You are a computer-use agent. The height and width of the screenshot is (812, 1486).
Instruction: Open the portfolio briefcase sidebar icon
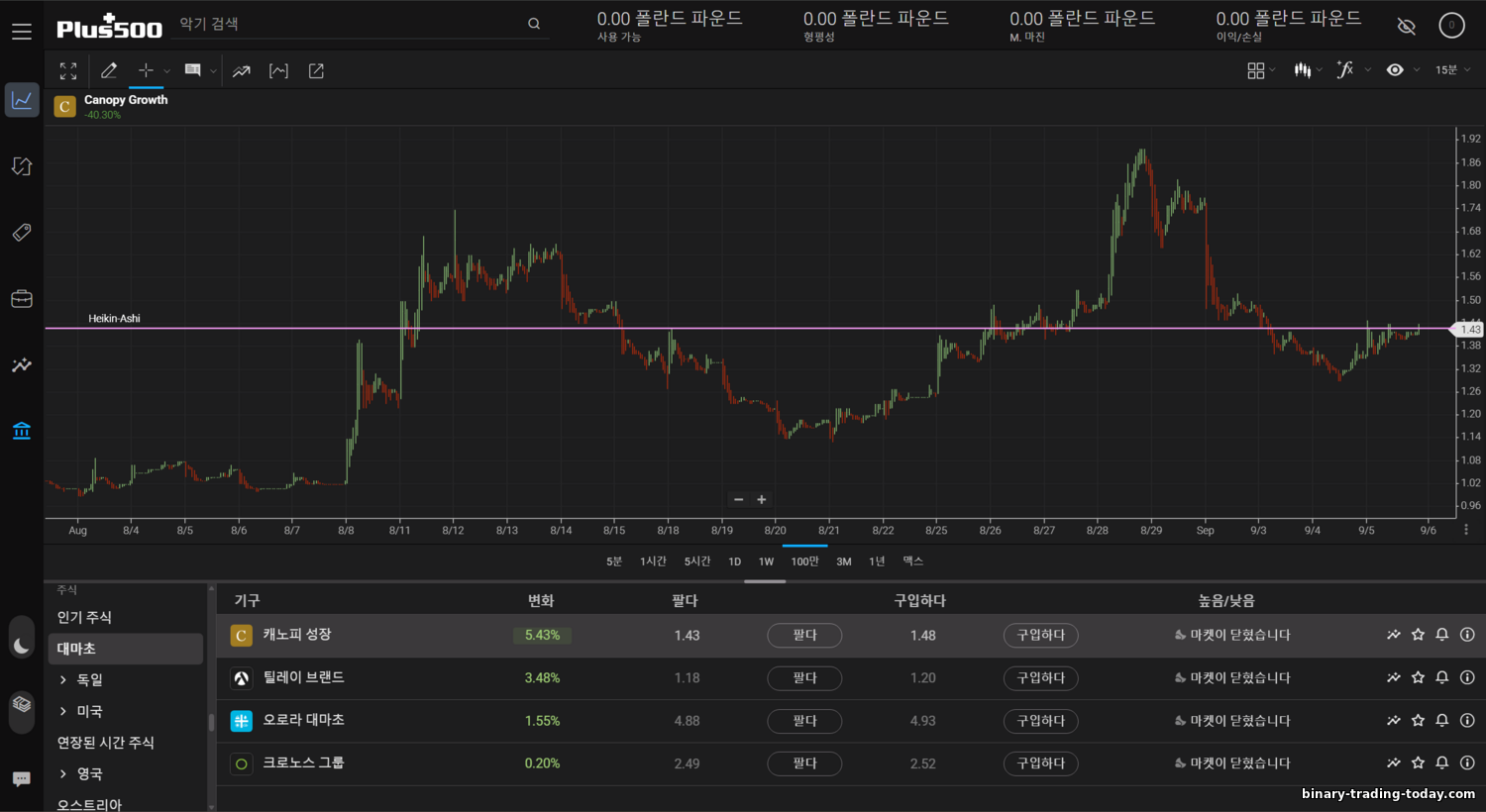(22, 299)
